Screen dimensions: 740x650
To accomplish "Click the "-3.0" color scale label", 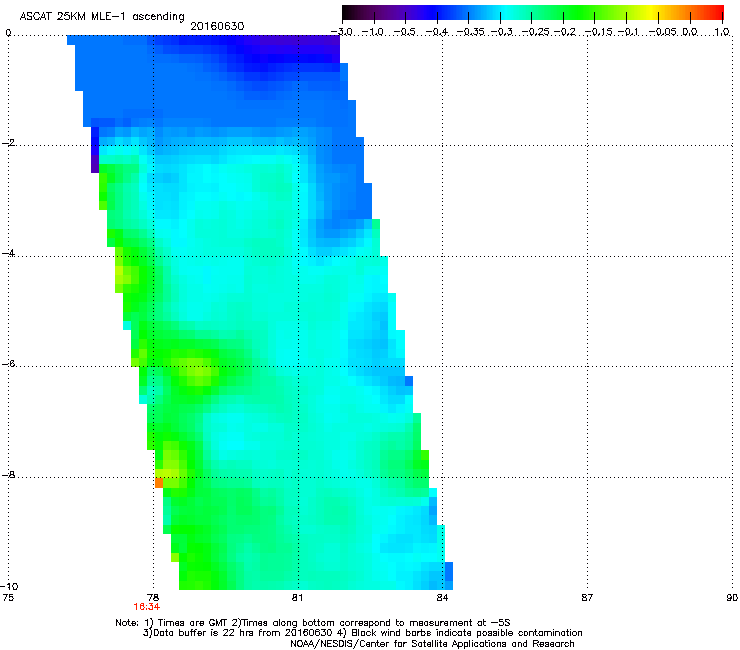I will (x=342, y=32).
